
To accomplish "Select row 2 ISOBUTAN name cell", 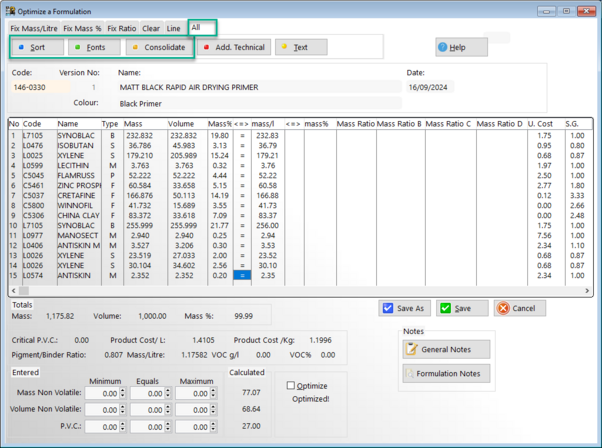I will (79, 145).
